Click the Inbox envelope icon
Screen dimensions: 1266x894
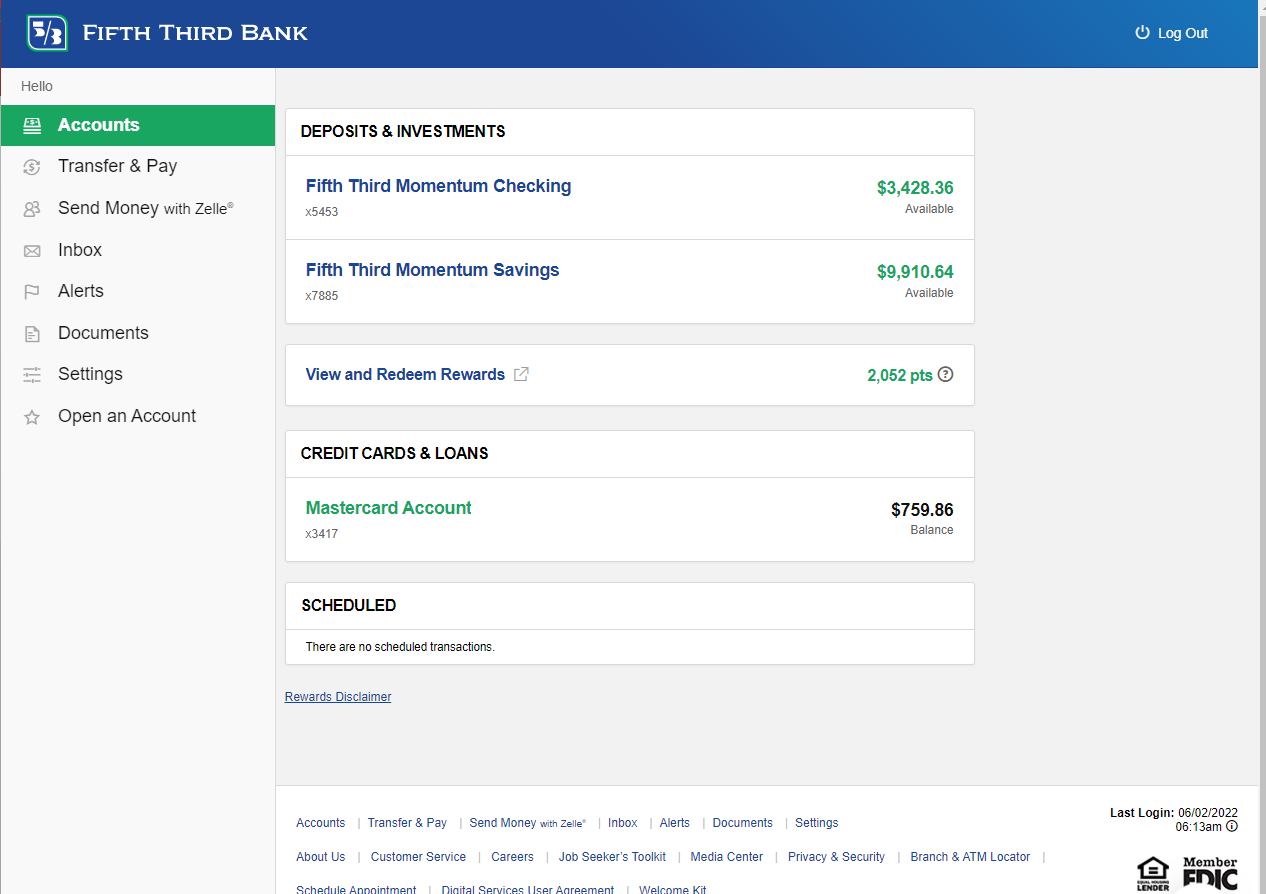coord(32,251)
